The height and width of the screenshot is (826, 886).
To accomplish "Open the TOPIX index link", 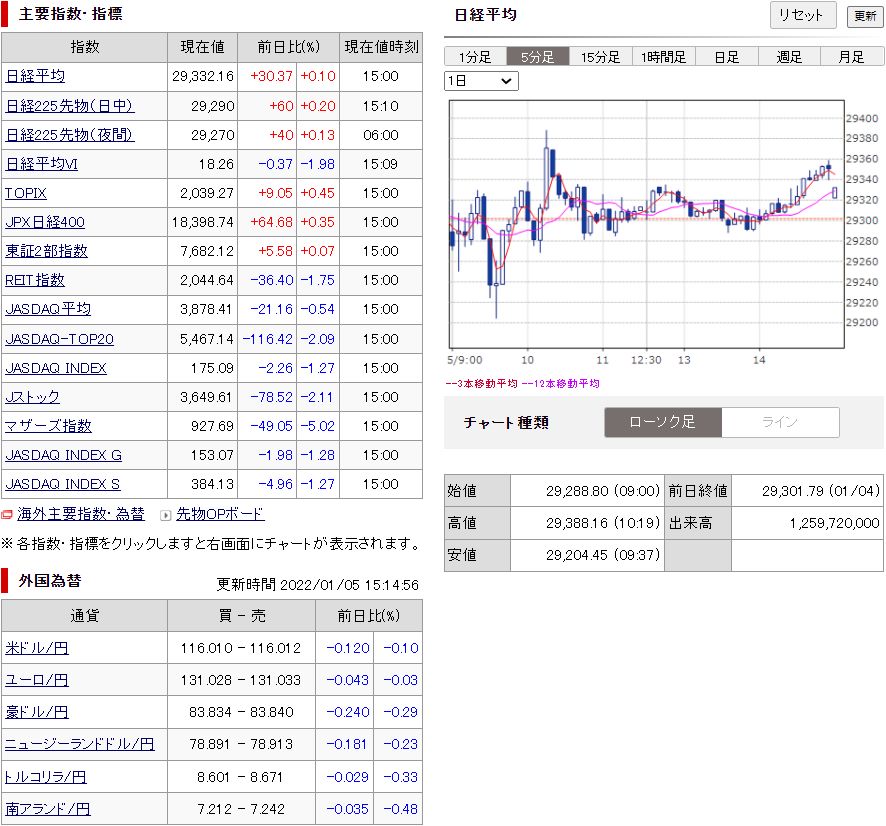I will pyautogui.click(x=25, y=193).
